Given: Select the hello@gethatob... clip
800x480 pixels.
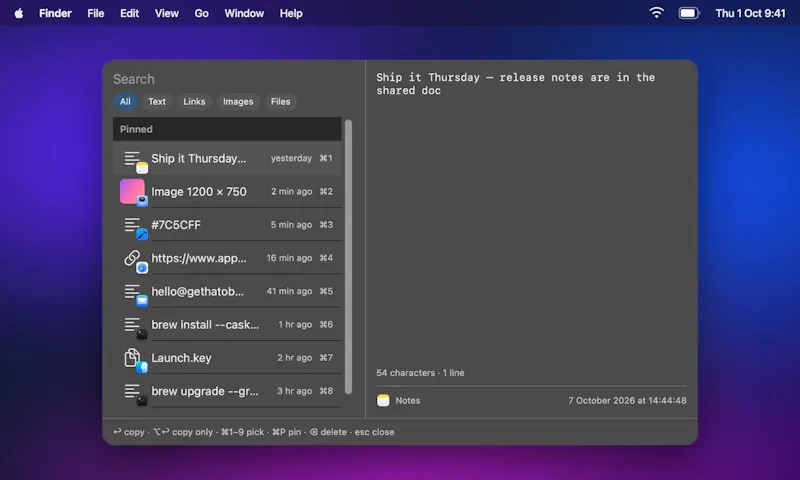Looking at the screenshot, I should pos(227,291).
